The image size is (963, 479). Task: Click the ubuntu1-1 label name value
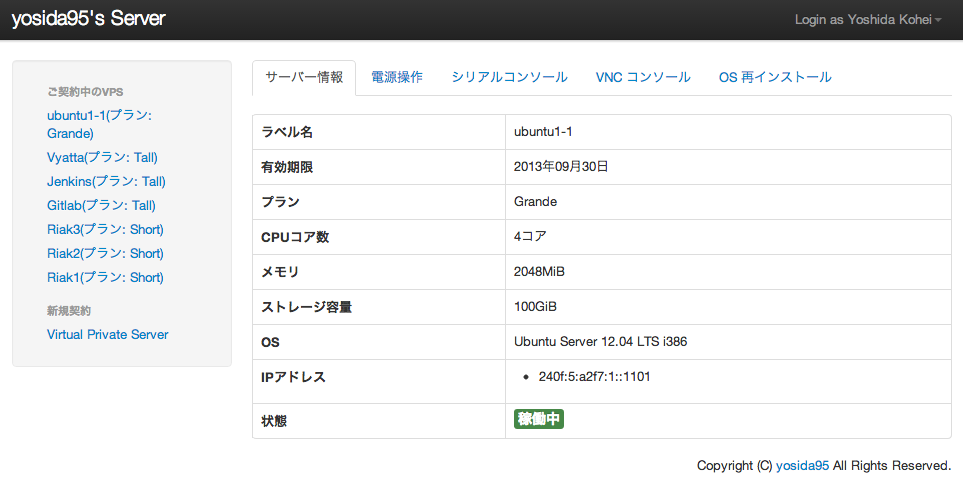(x=542, y=132)
